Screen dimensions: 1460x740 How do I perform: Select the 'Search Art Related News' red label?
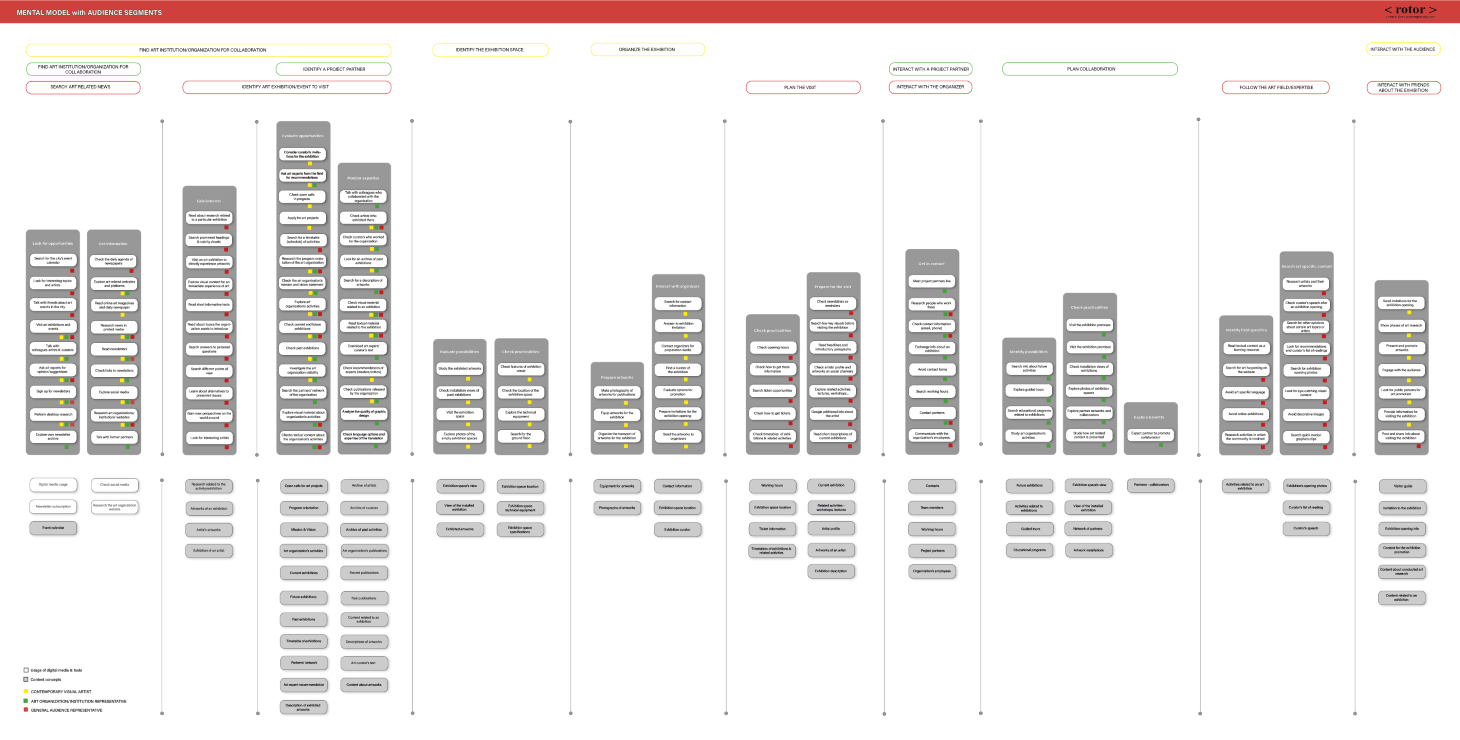click(x=83, y=88)
